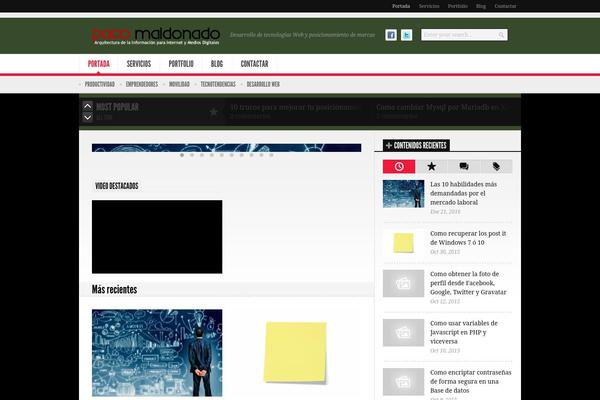Open the Movilidad category
The image size is (600, 400).
(179, 84)
